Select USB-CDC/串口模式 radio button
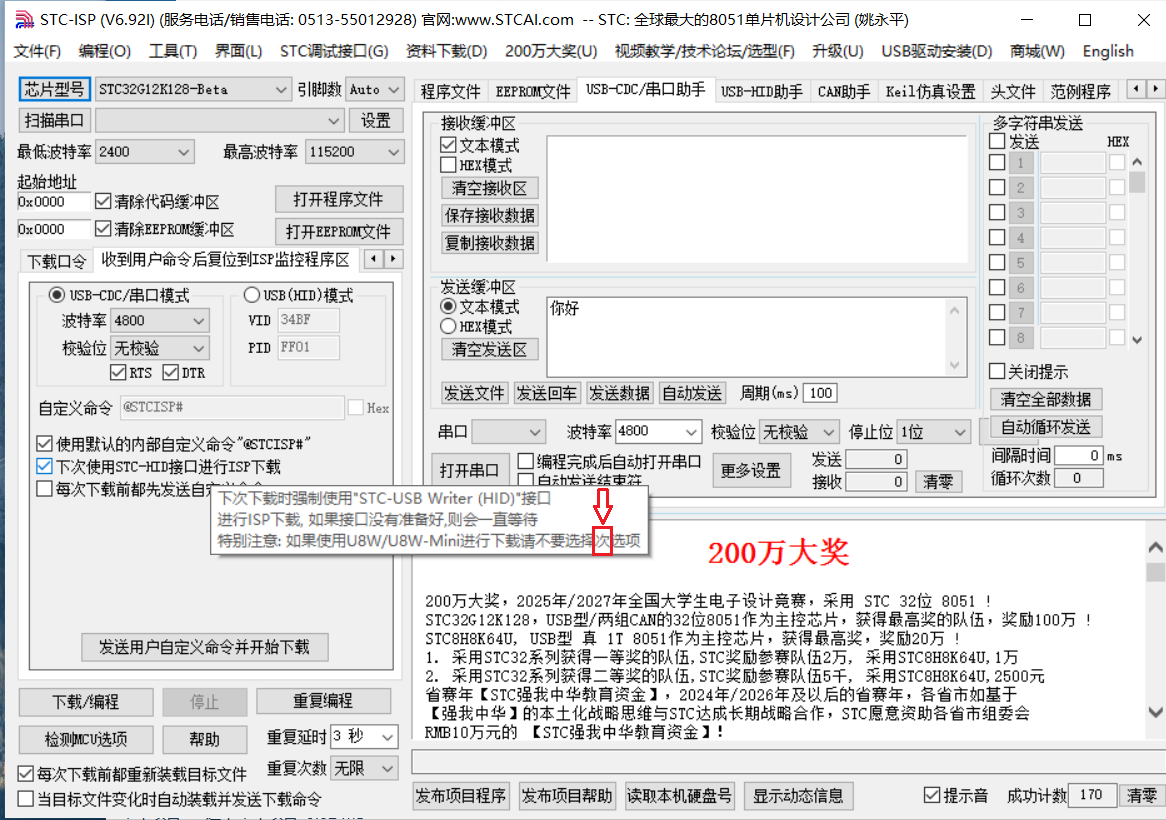This screenshot has width=1166, height=820. (57, 295)
